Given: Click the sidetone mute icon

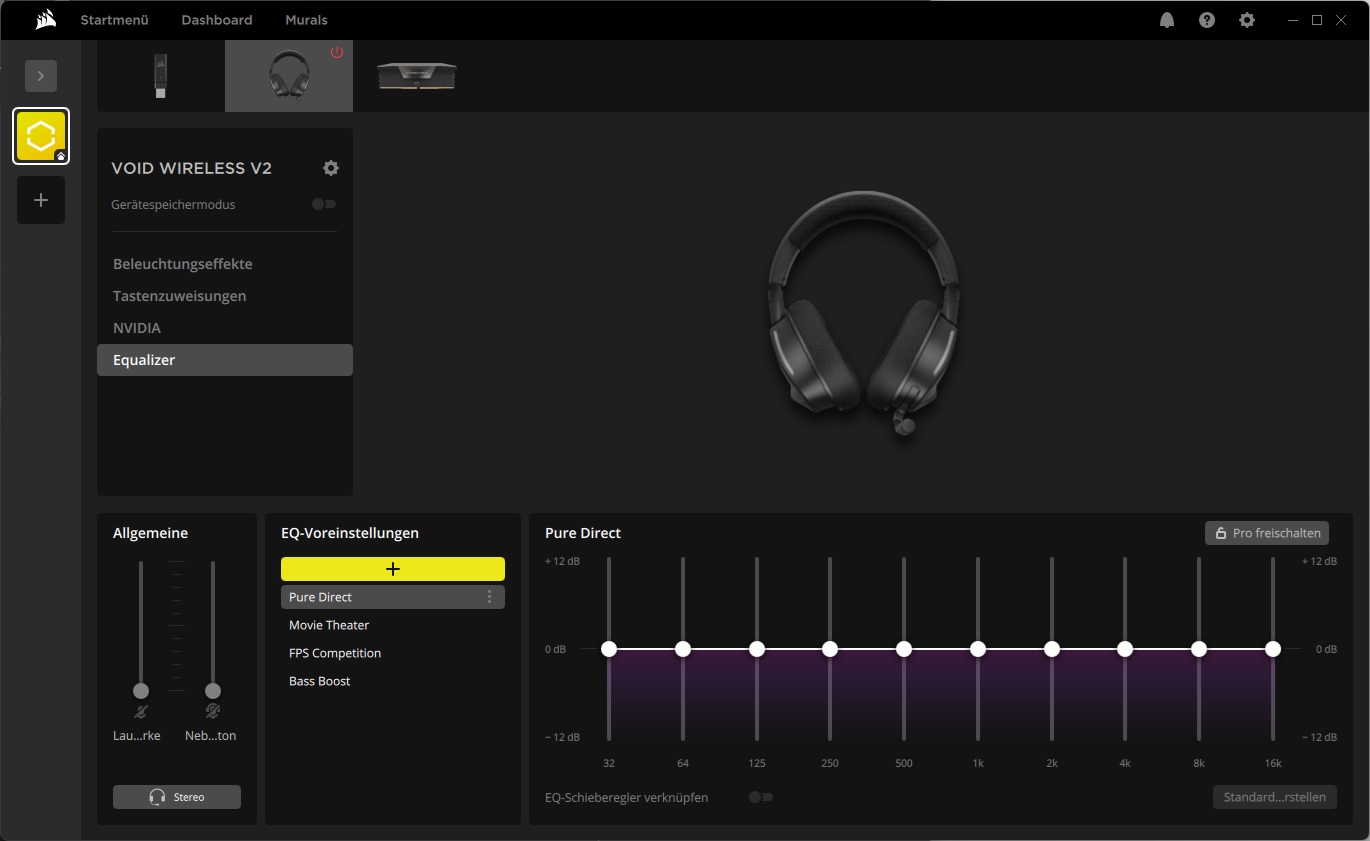Looking at the screenshot, I should (x=212, y=712).
